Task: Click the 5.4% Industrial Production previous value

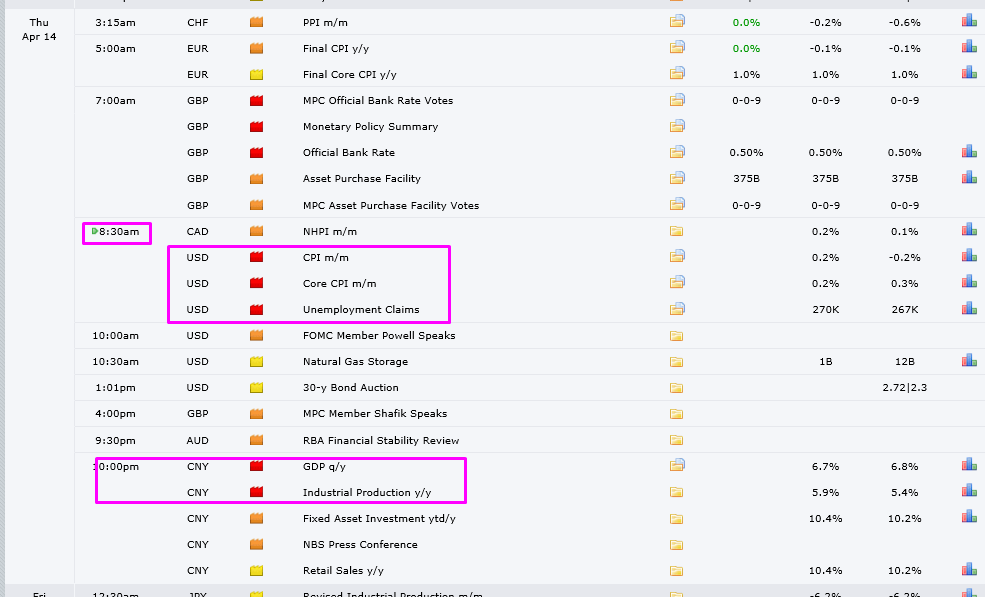Action: pyautogui.click(x=905, y=493)
